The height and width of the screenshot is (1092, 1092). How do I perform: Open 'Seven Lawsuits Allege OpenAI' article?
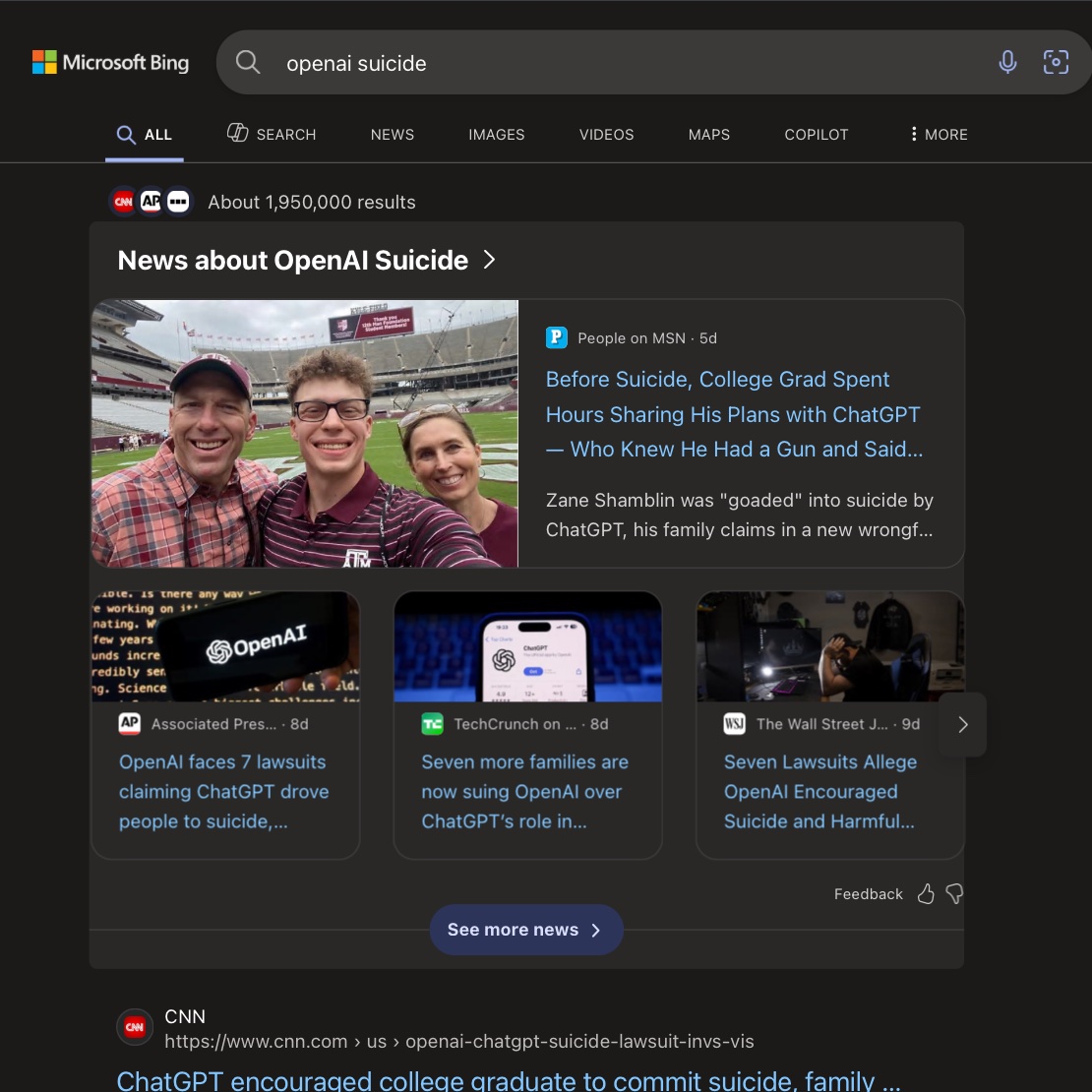point(819,792)
